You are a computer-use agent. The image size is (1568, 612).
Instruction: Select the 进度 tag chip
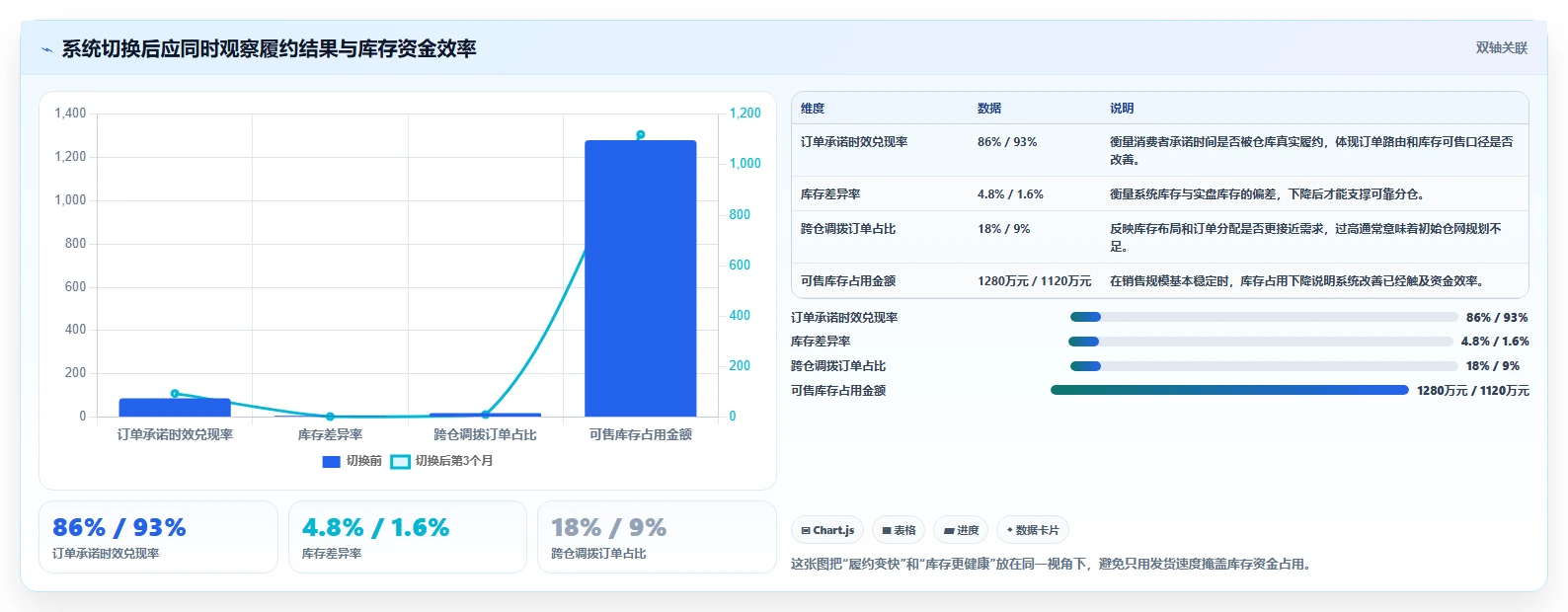961,530
